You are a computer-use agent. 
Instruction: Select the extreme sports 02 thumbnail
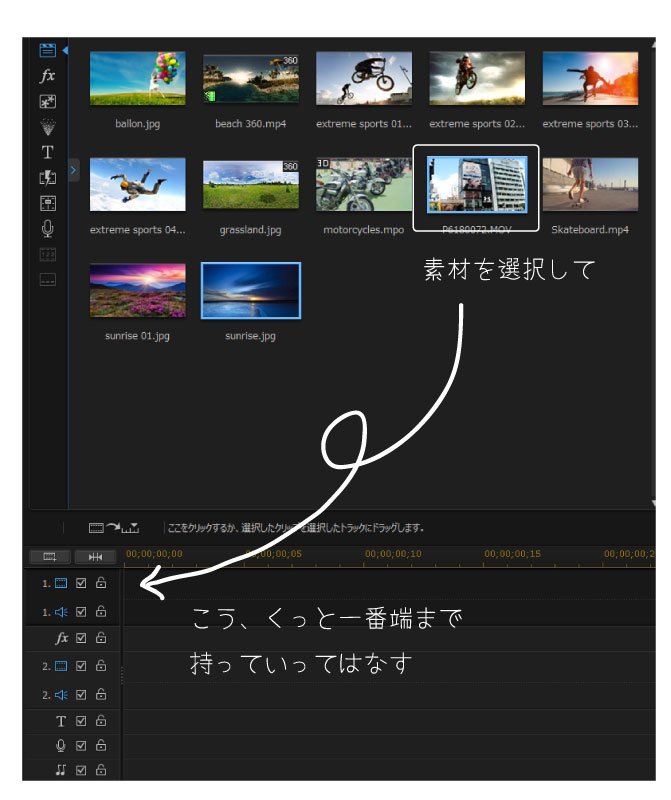click(x=477, y=78)
